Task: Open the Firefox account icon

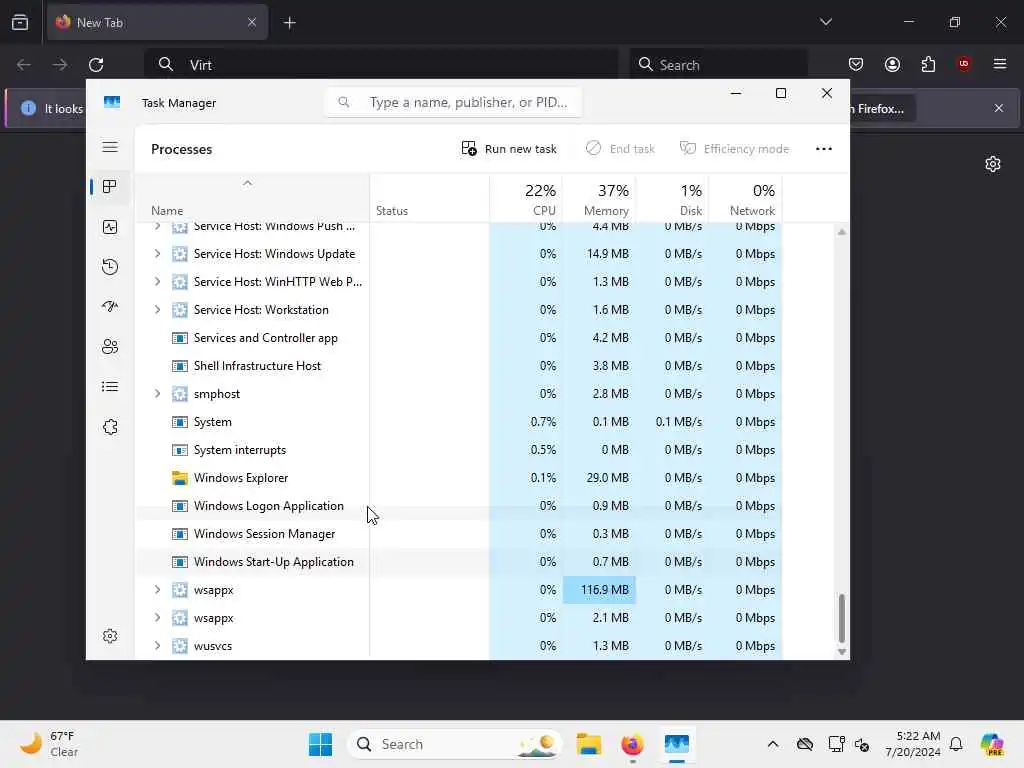Action: point(892,64)
